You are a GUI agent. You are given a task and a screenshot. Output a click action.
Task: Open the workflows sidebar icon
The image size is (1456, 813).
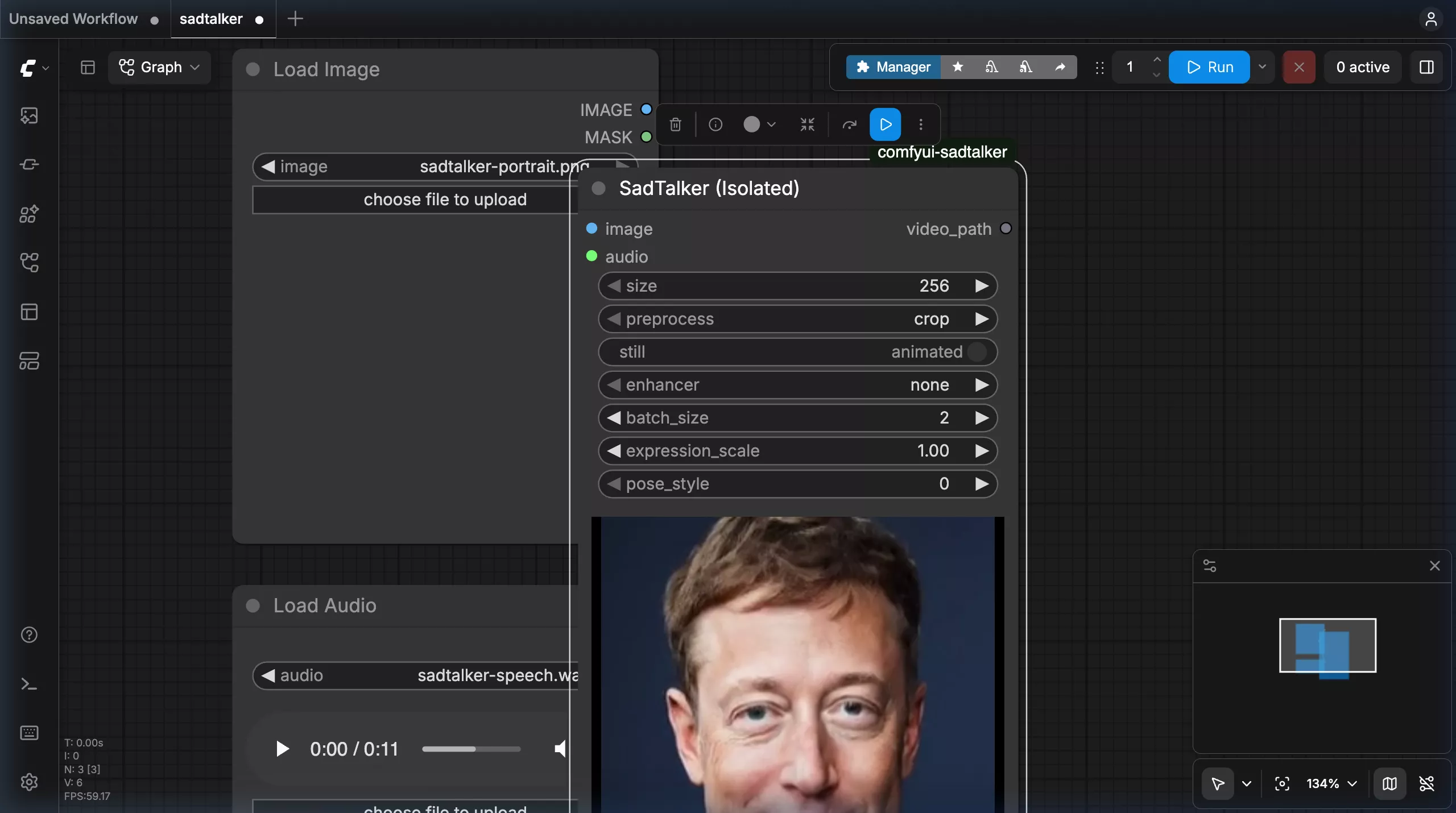coord(29,263)
